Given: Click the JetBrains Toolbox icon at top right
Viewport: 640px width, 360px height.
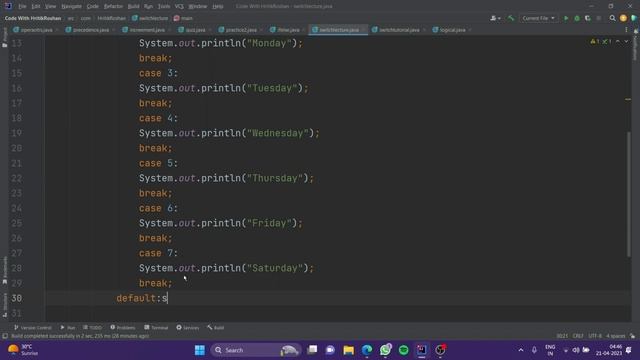Looking at the screenshot, I should coord(634,18).
